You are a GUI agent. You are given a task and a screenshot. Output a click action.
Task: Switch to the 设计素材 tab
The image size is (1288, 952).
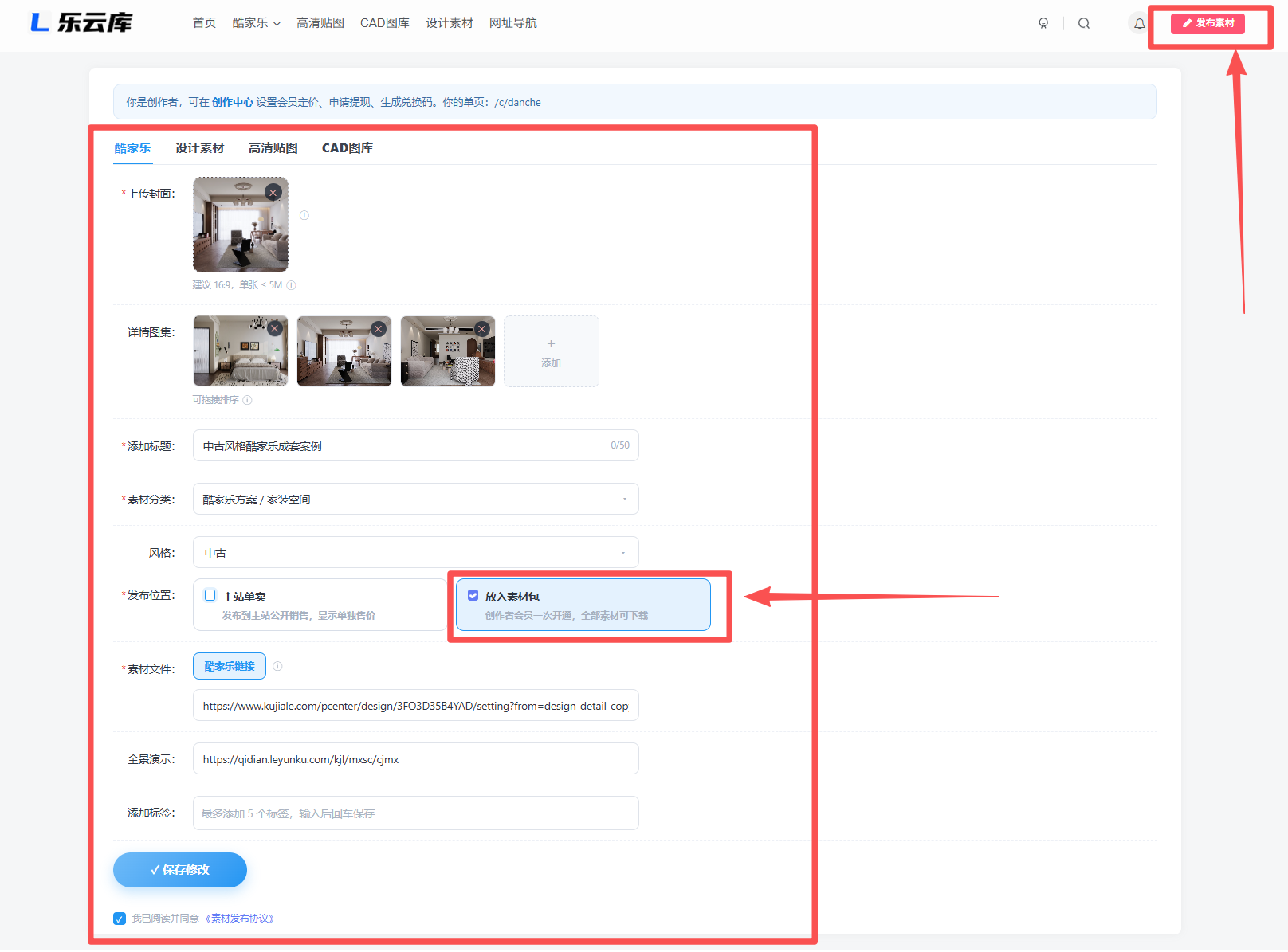[x=200, y=148]
